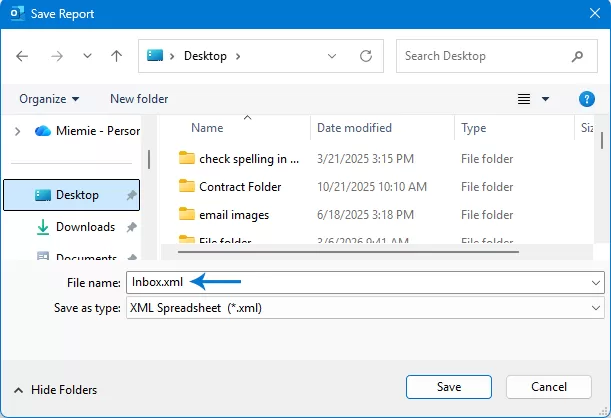
Task: Change the view layout icon
Action: pos(524,99)
